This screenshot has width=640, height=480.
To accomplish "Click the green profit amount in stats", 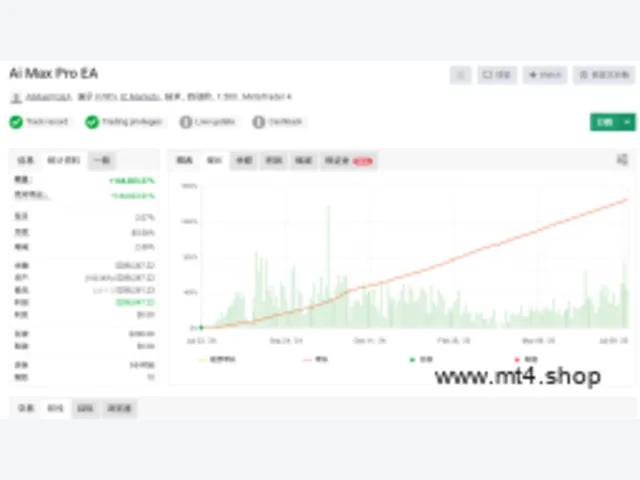I will point(135,302).
